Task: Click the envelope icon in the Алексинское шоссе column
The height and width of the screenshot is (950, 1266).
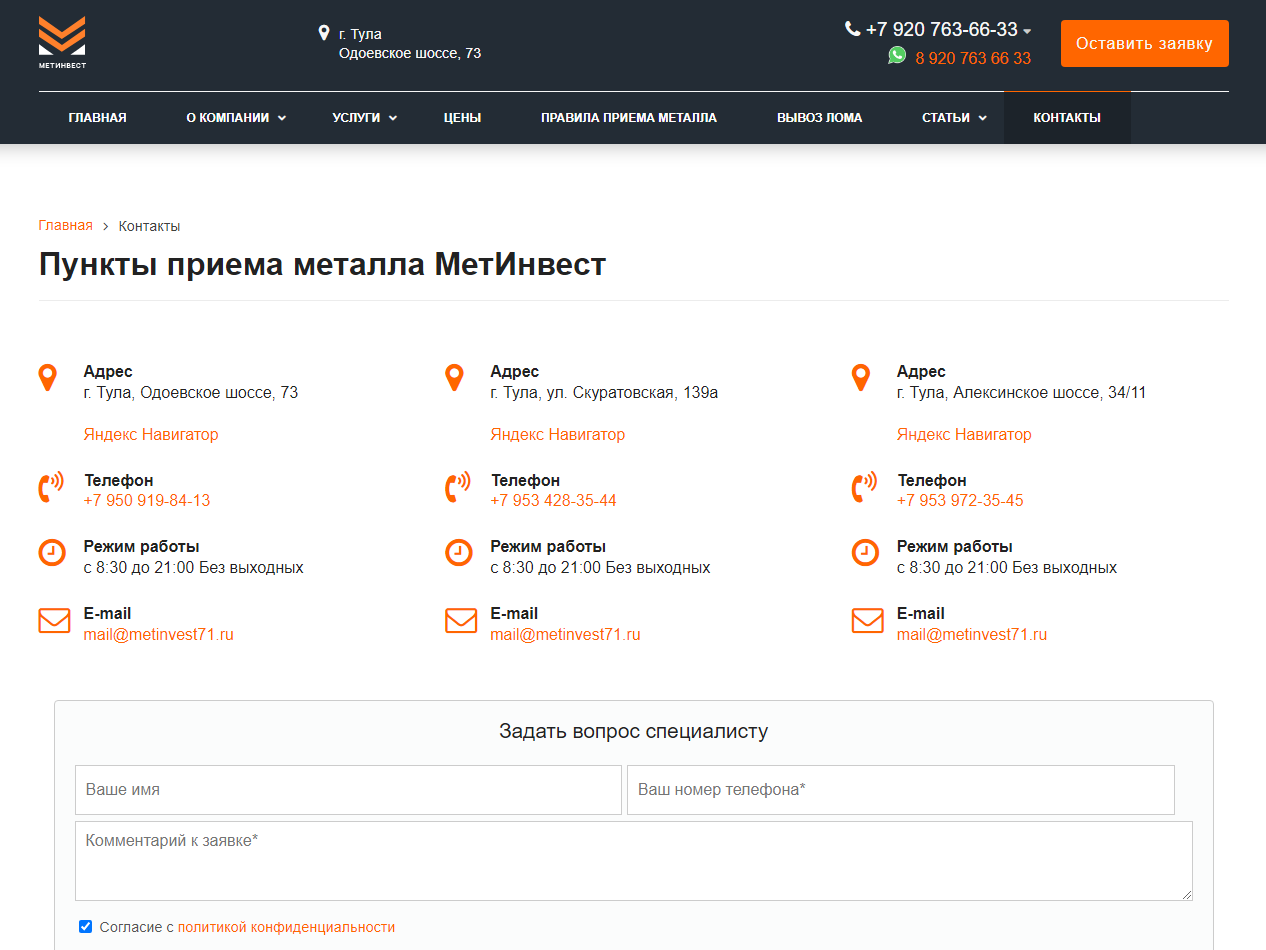Action: (x=868, y=621)
